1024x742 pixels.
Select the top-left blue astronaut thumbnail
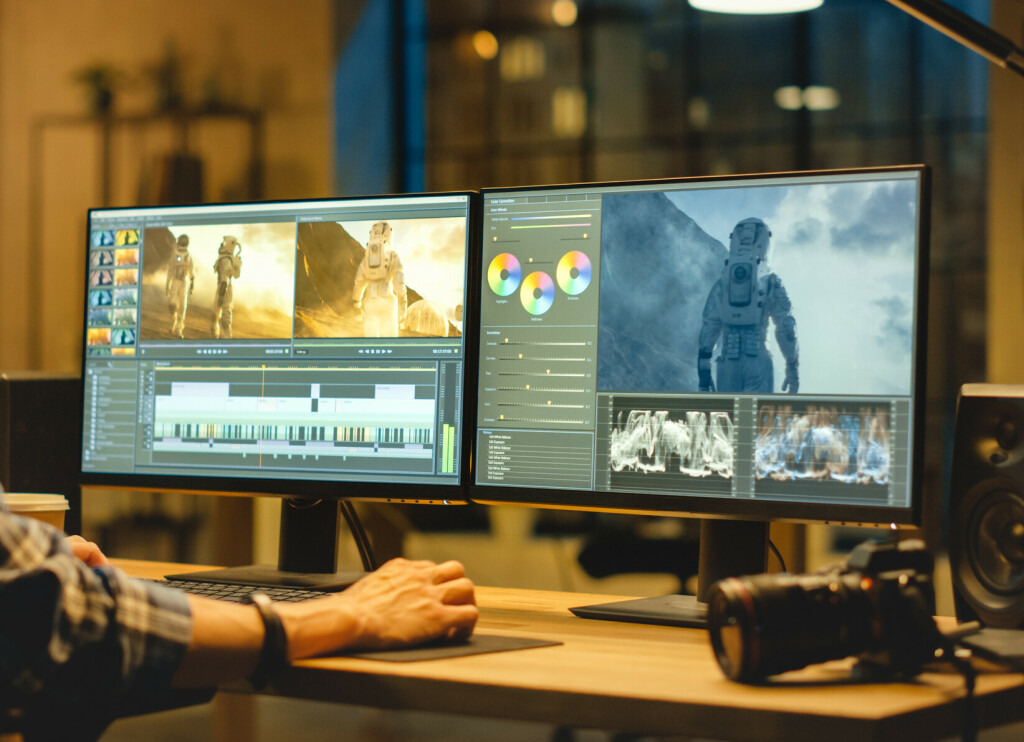tap(102, 238)
